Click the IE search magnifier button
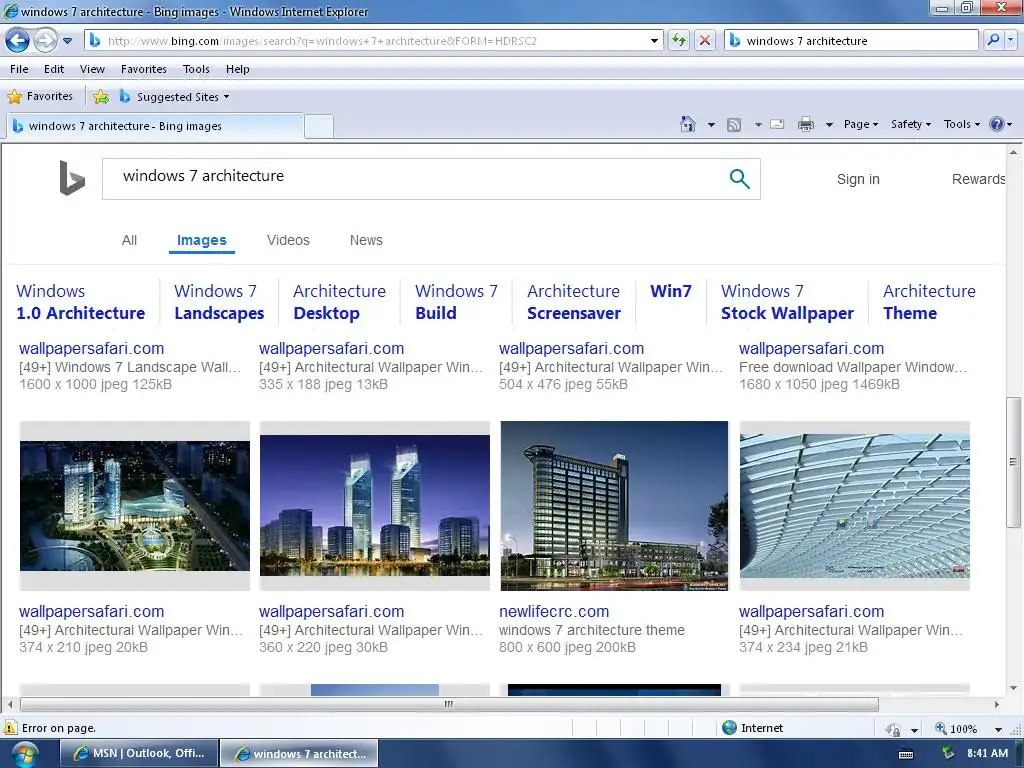The width and height of the screenshot is (1024, 768). click(x=993, y=40)
